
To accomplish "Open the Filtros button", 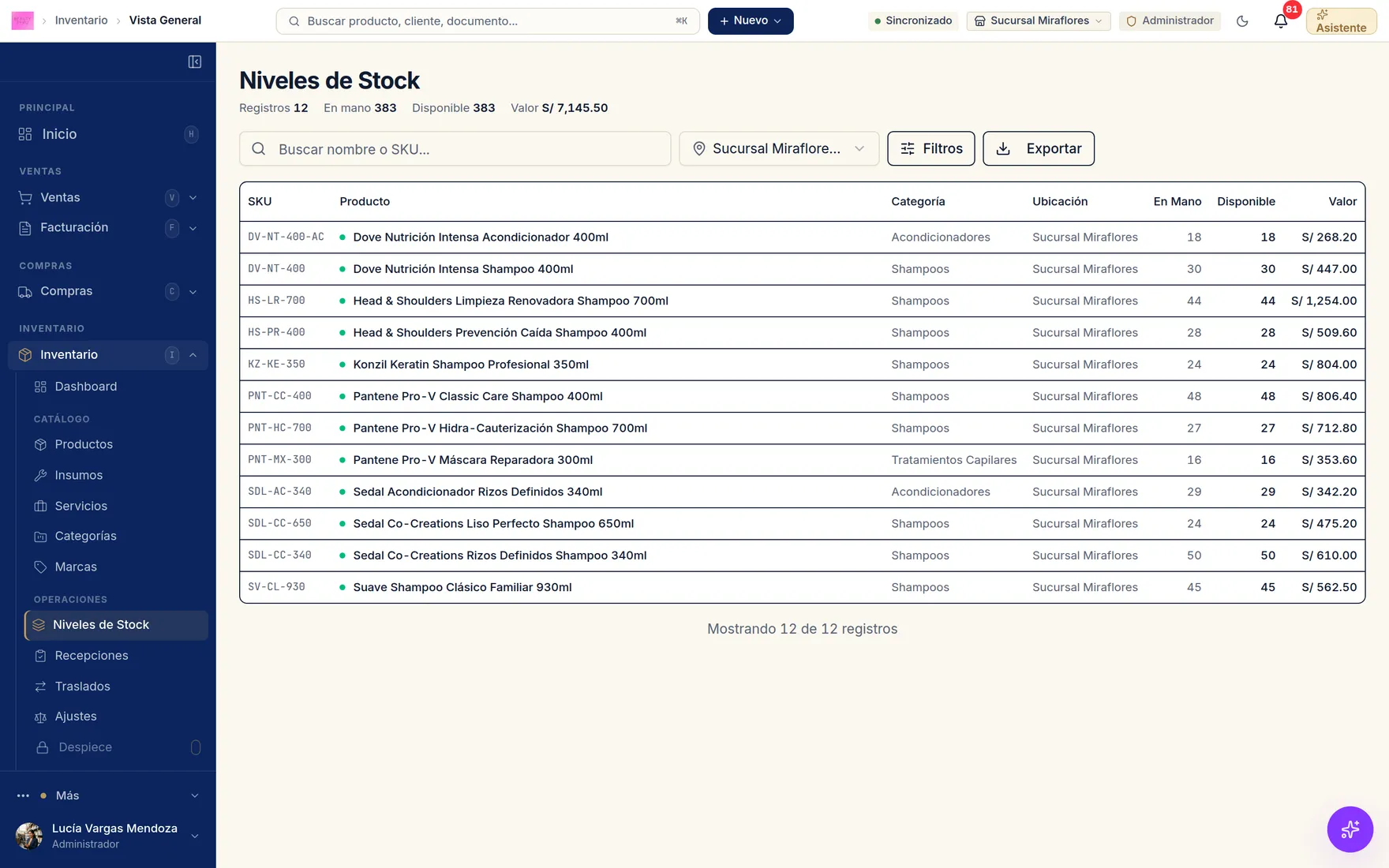I will [931, 148].
